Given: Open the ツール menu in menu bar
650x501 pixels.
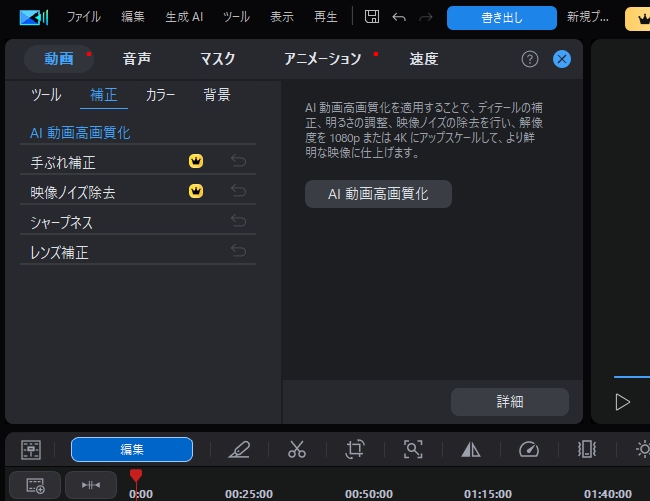Looking at the screenshot, I should tap(236, 17).
